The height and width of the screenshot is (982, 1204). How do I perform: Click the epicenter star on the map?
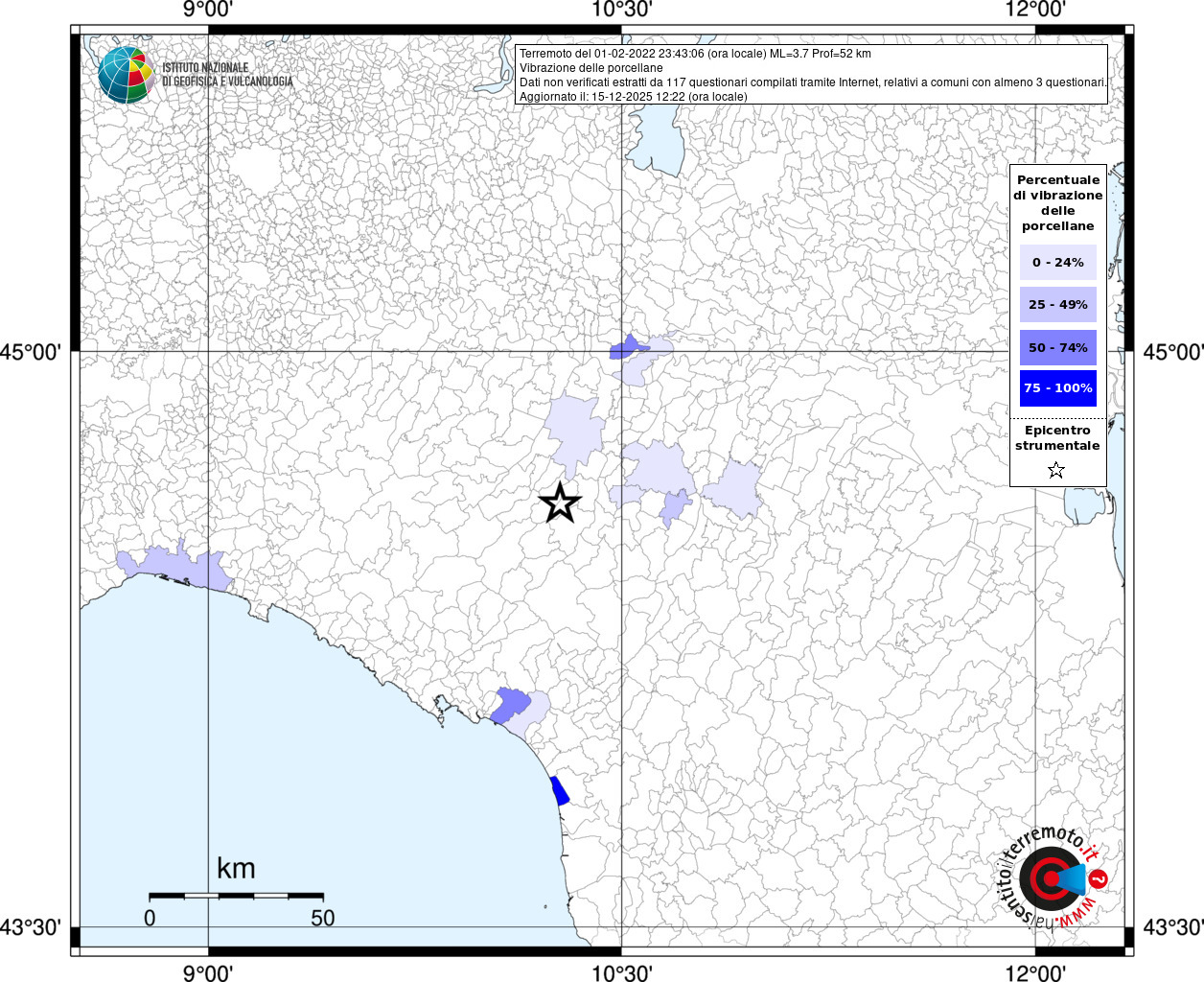point(560,503)
